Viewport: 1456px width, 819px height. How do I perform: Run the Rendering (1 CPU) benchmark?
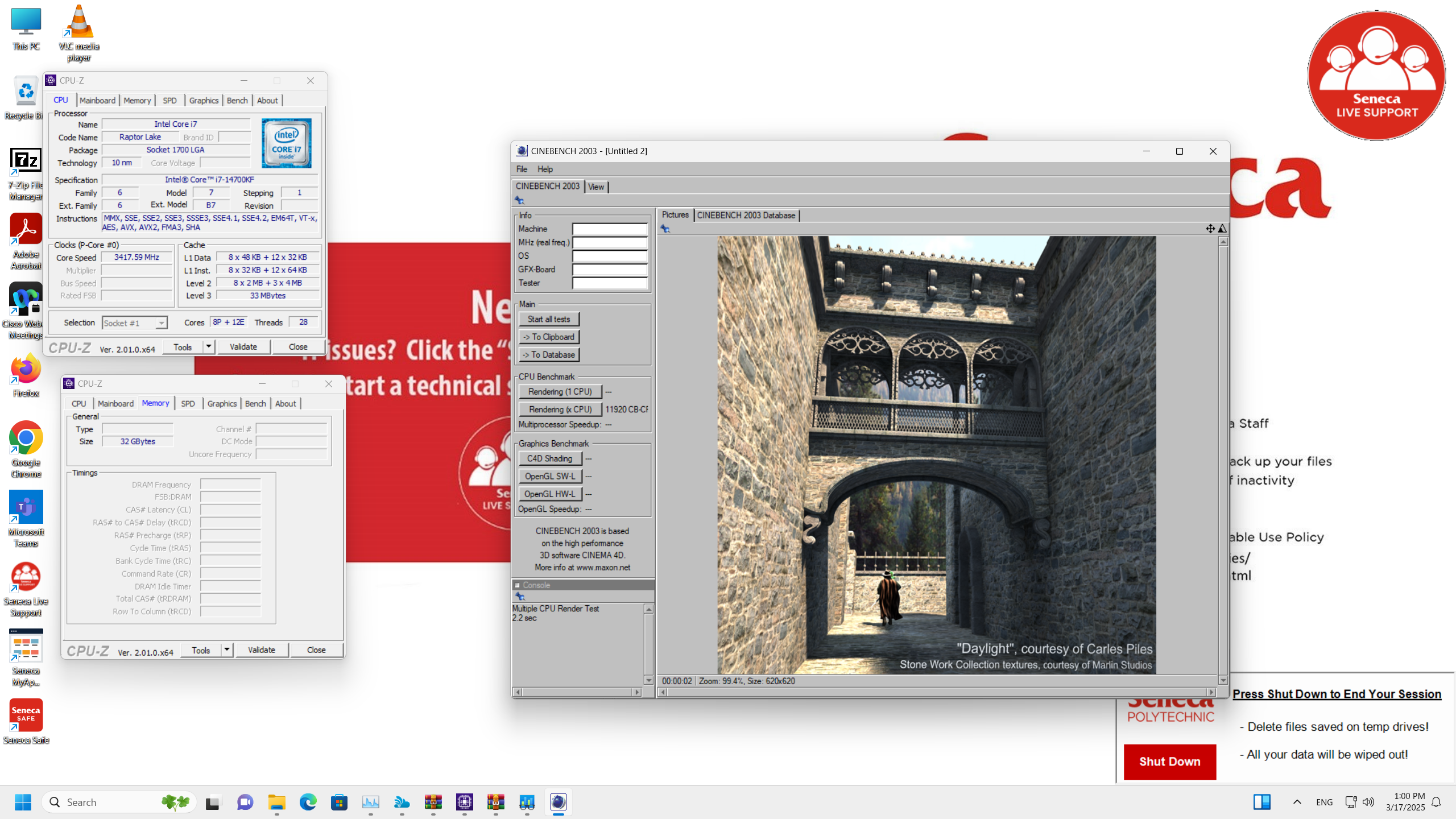[x=560, y=391]
